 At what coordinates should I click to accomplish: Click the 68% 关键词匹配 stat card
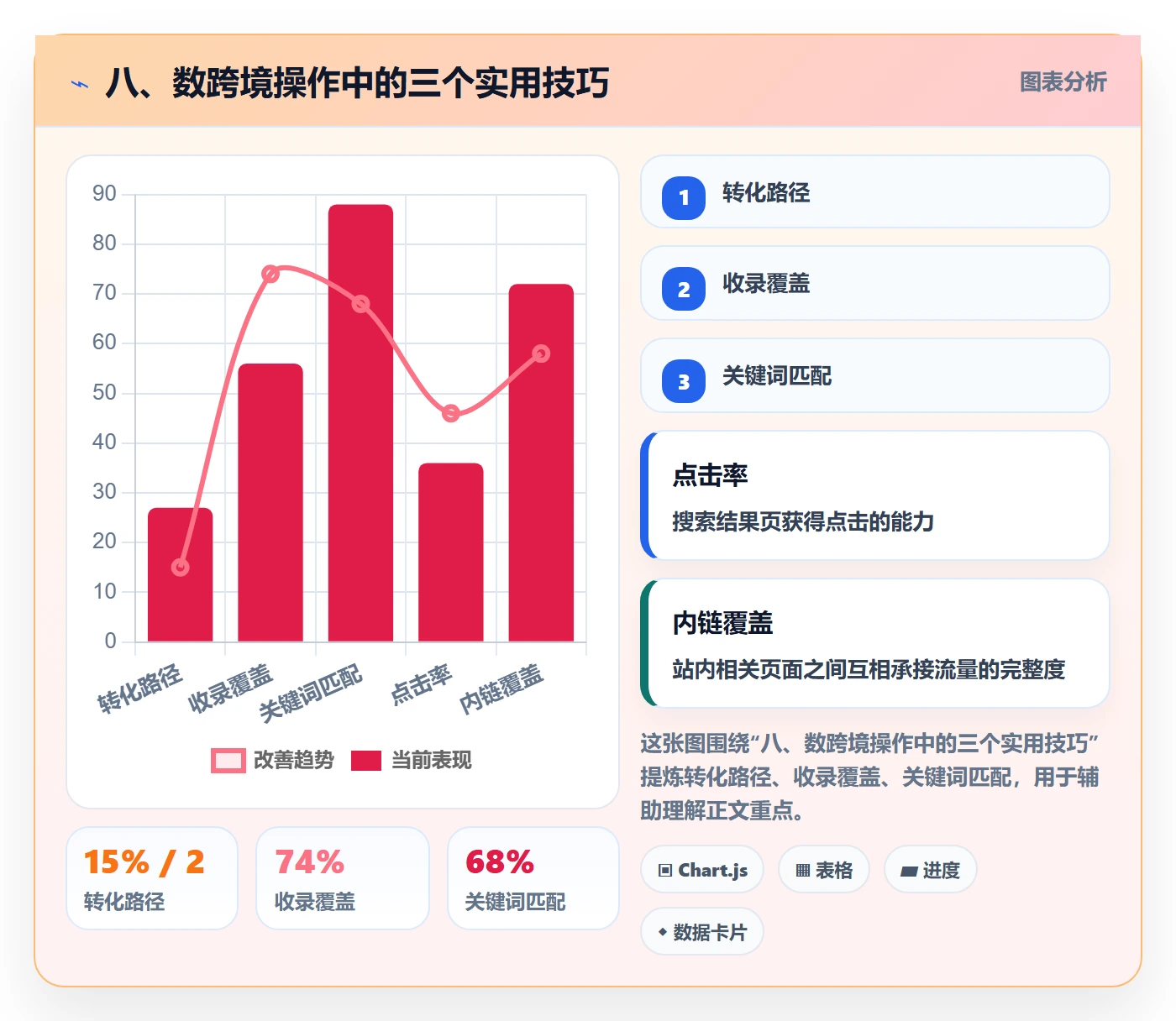tap(533, 878)
